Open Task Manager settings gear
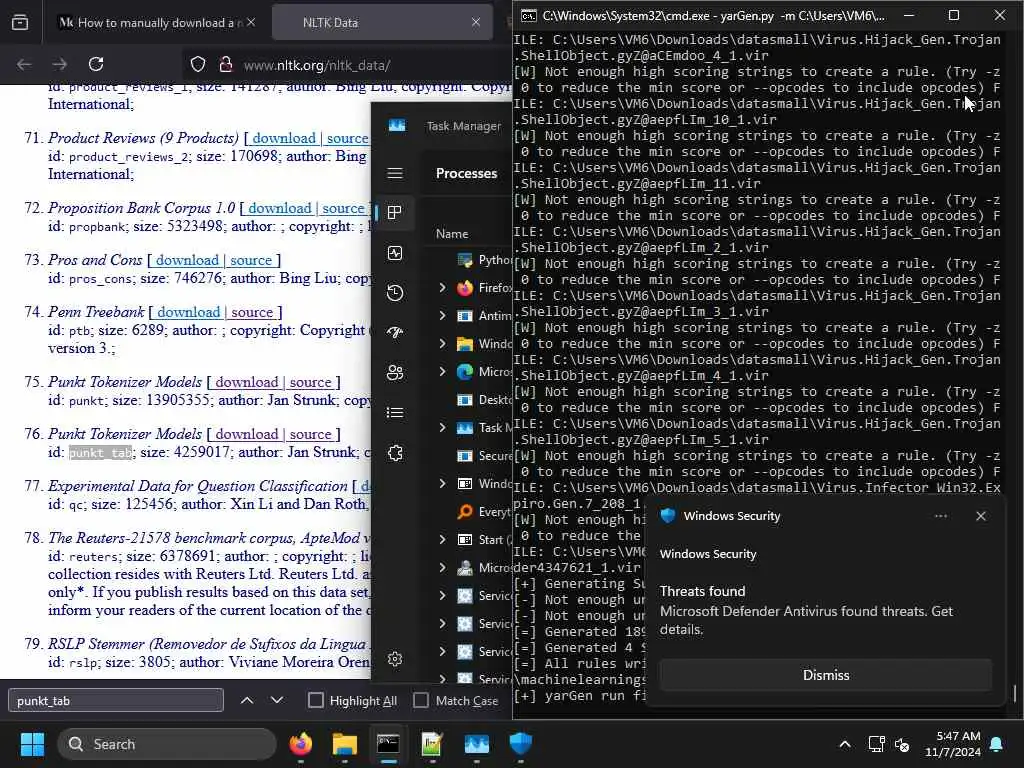Image resolution: width=1024 pixels, height=768 pixels. click(395, 659)
